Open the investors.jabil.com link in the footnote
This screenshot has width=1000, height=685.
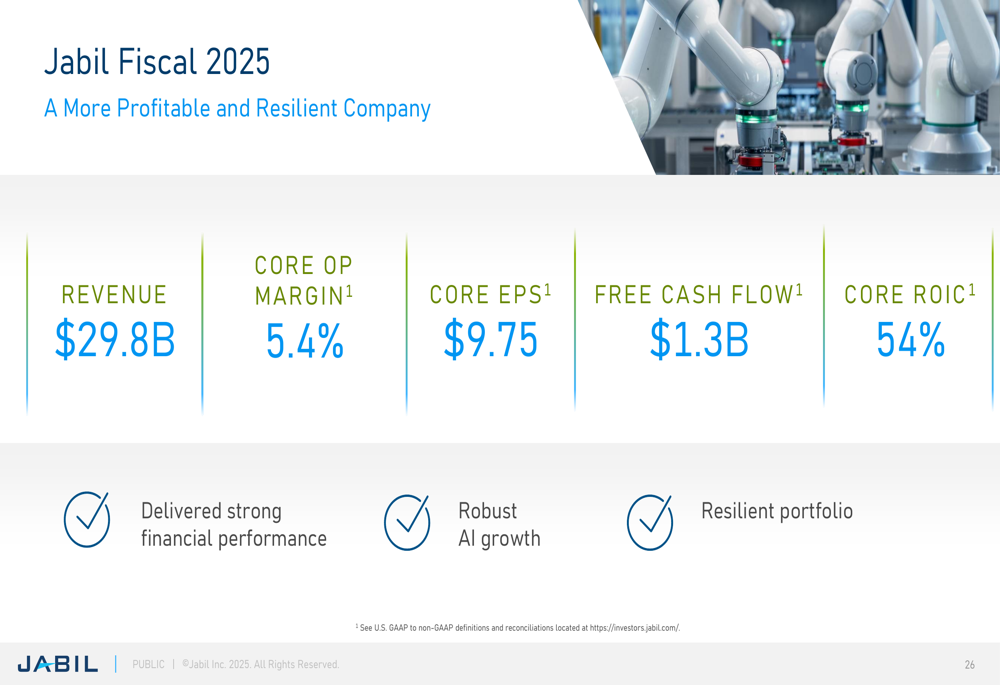click(x=635, y=628)
